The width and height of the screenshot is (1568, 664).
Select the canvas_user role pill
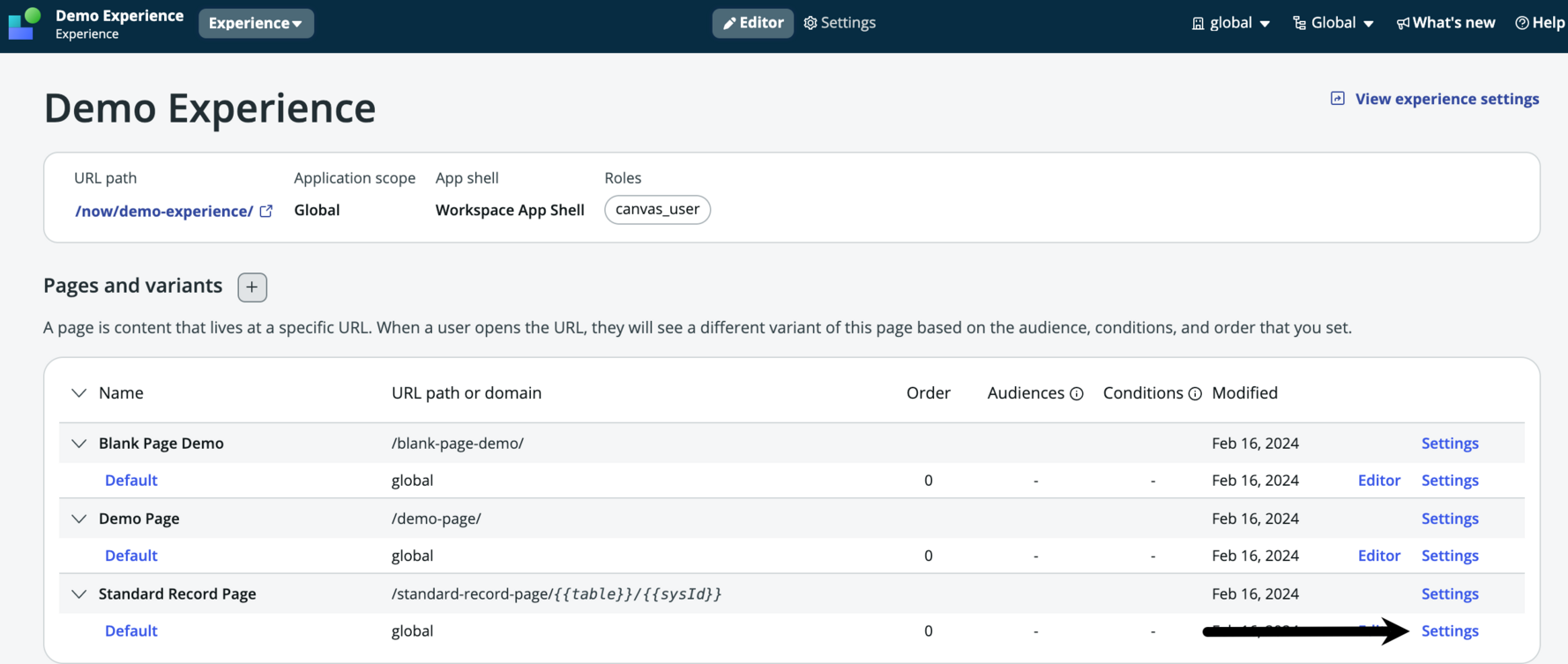click(657, 210)
